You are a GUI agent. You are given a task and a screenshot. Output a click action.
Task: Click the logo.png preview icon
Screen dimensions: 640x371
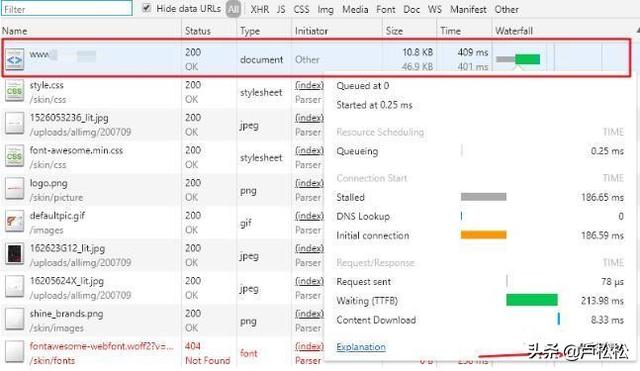(14, 189)
